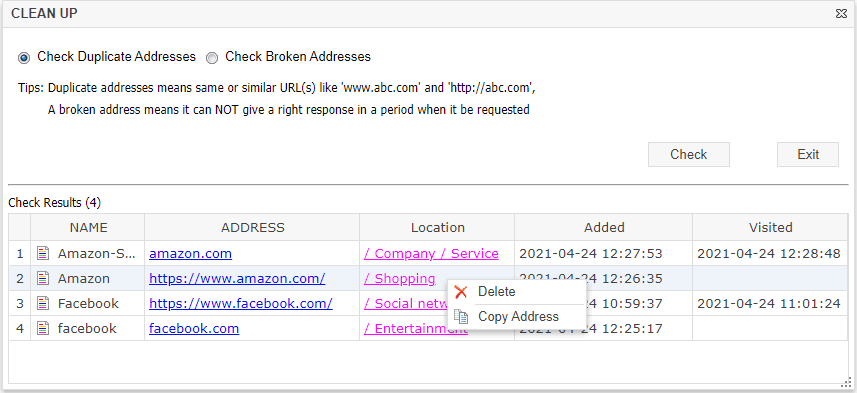The image size is (857, 393).
Task: Sort results by the NAME column header
Action: point(88,227)
